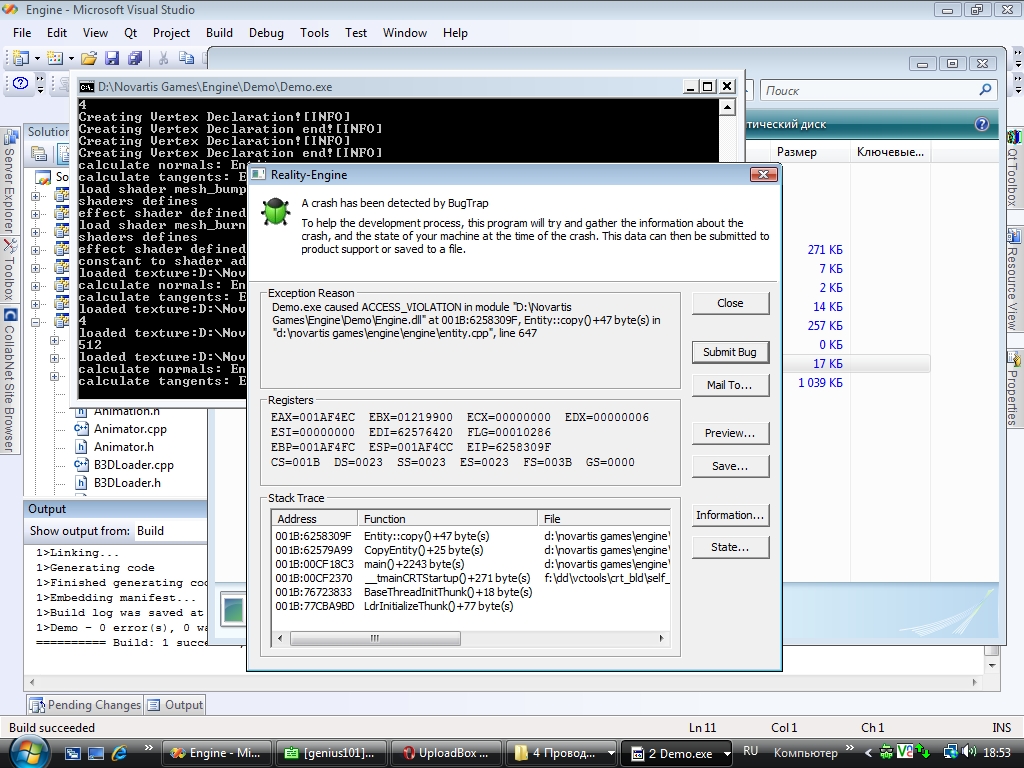The image size is (1024, 768).
Task: Open the Build menu
Action: [x=219, y=33]
